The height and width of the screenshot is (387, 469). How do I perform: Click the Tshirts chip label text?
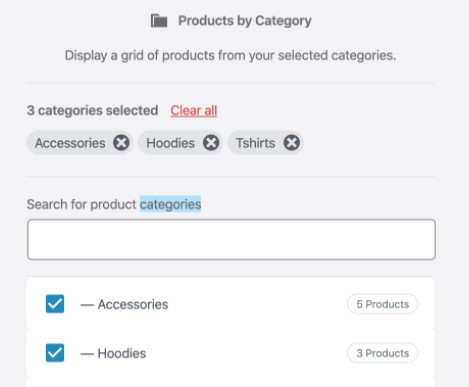click(255, 143)
